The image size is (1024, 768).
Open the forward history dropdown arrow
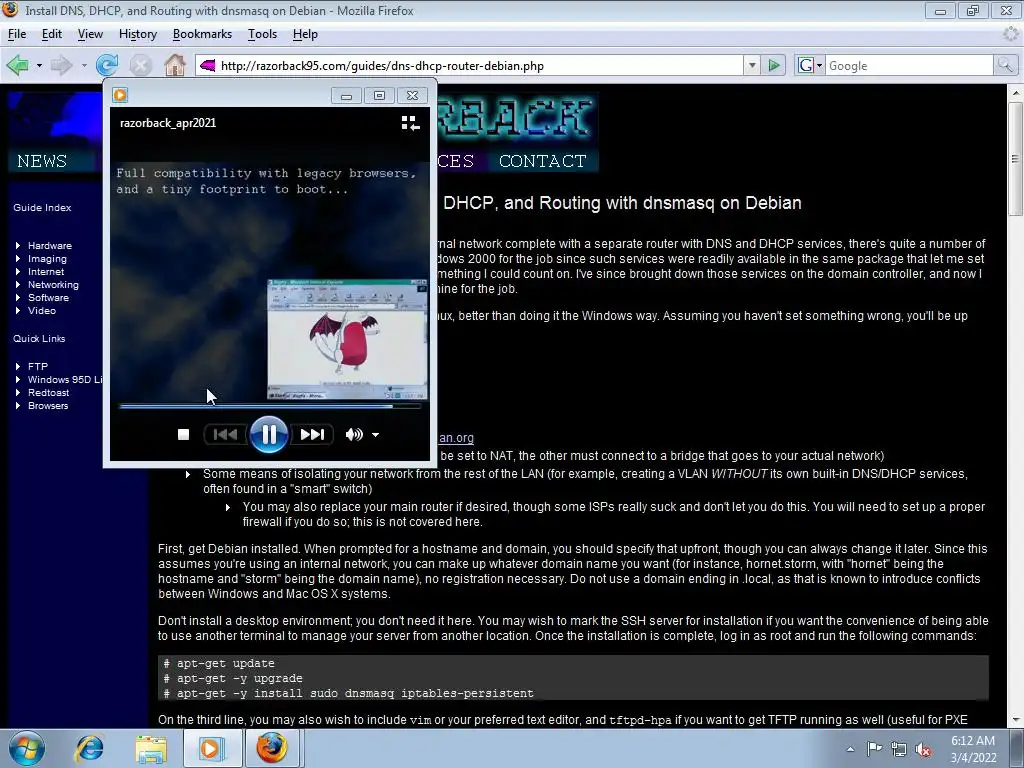[x=84, y=65]
